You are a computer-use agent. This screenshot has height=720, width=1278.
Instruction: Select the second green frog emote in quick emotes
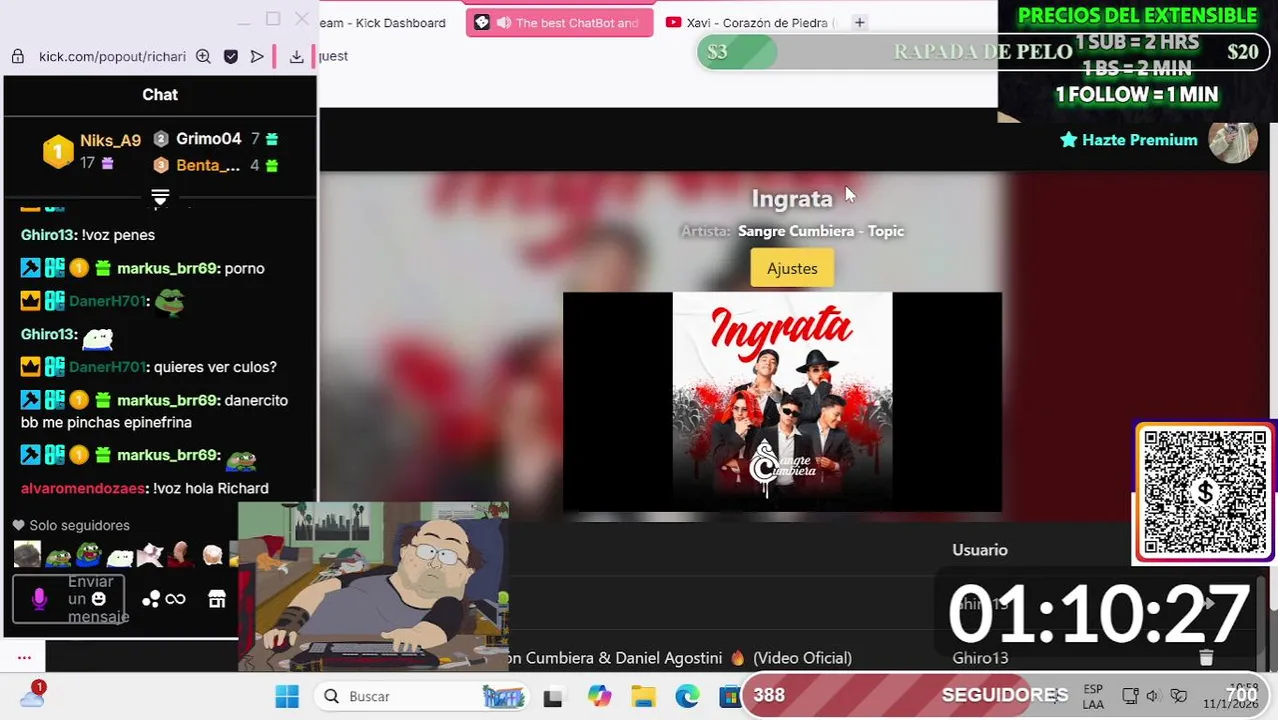click(89, 553)
